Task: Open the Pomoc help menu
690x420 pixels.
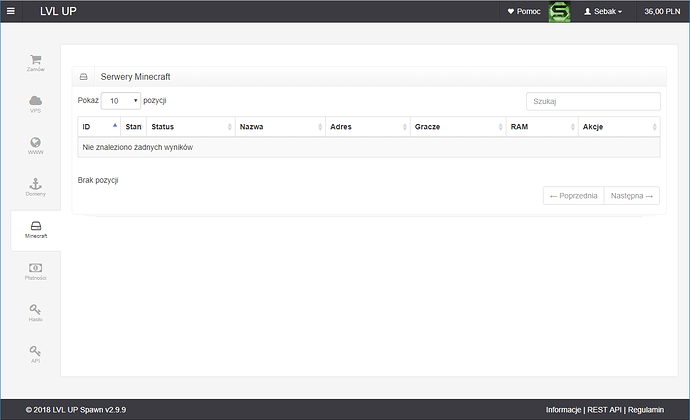Action: point(524,12)
